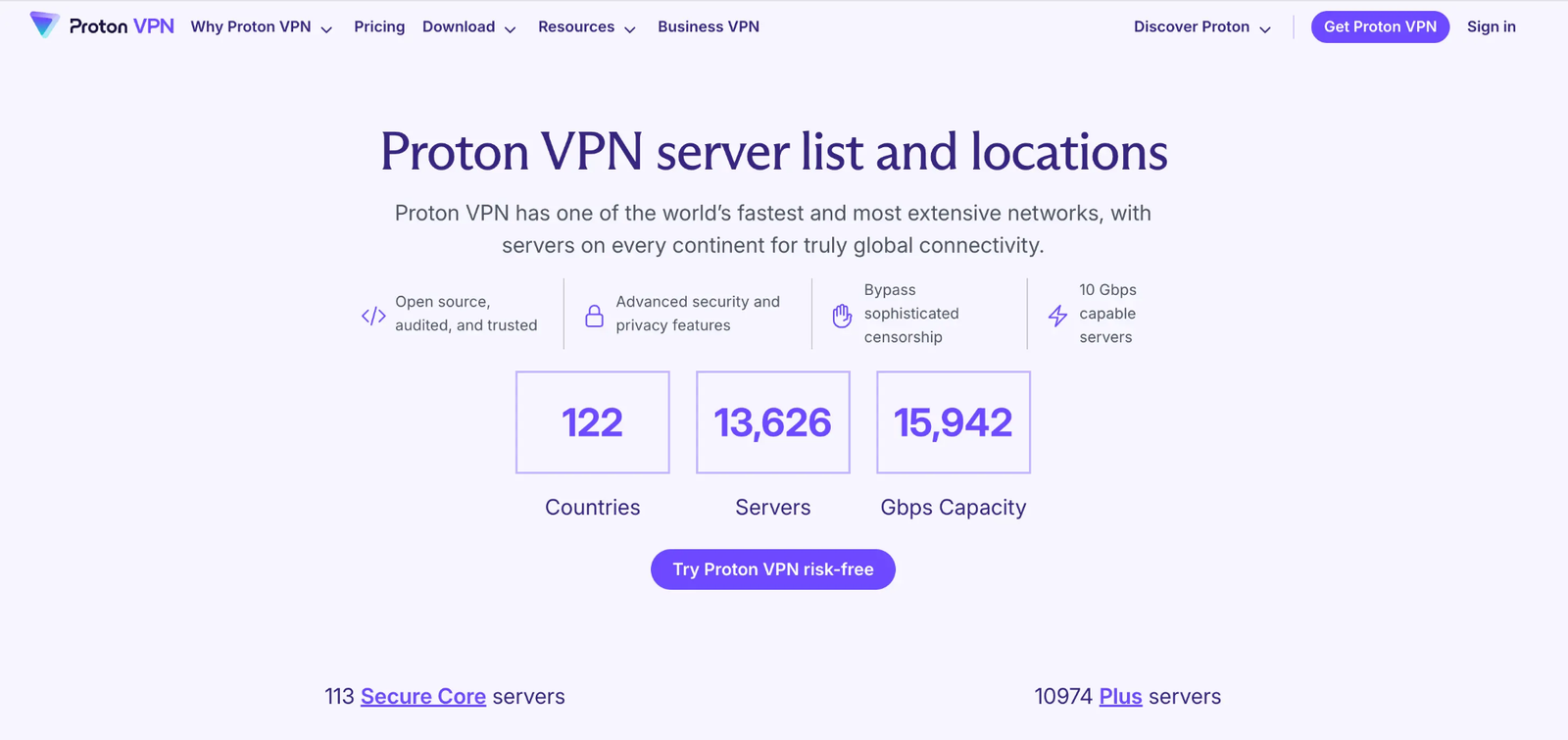Viewport: 1568px width, 740px height.
Task: Click the Servers label under 13,626
Action: point(773,508)
